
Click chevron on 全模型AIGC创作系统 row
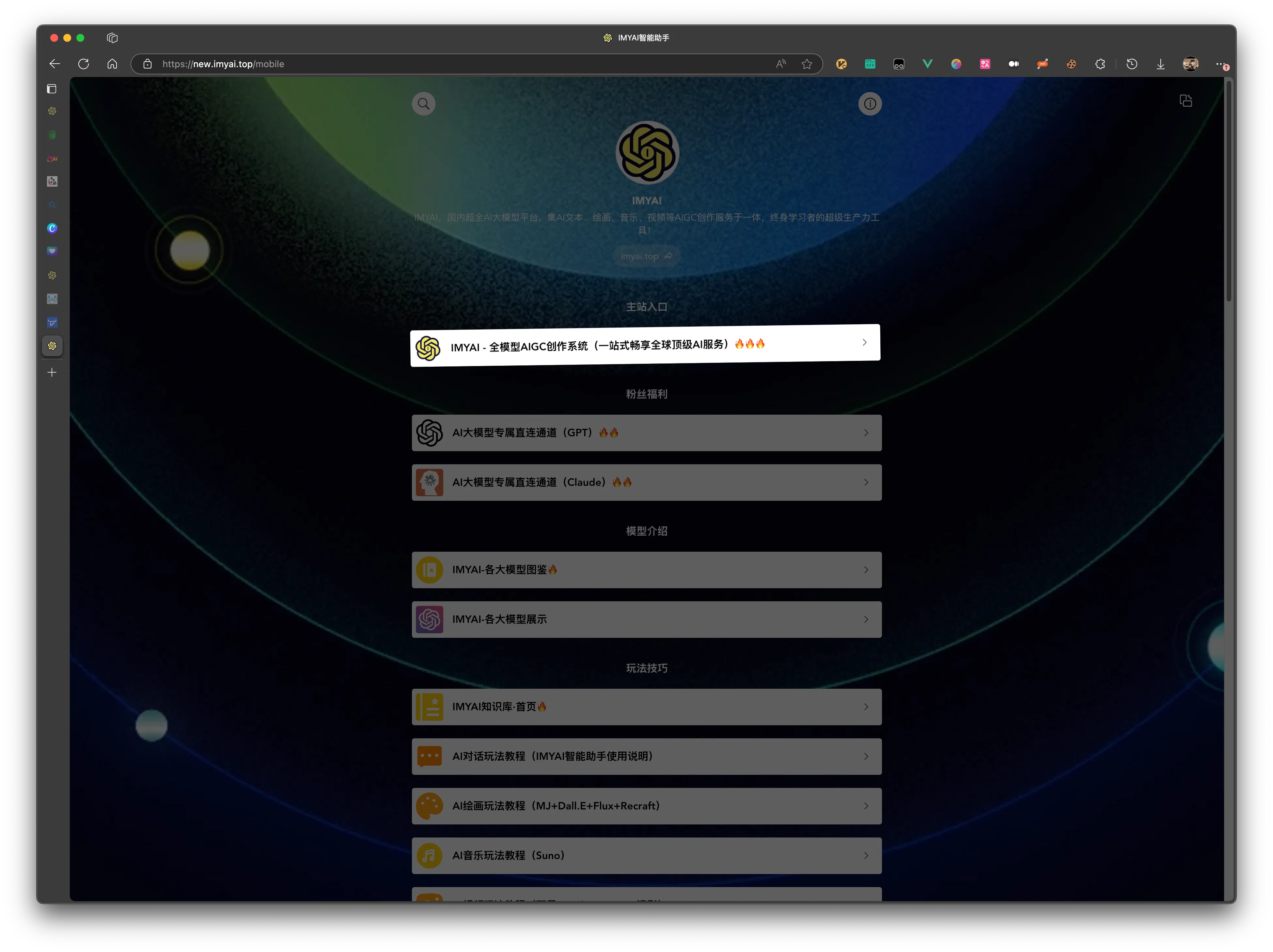(x=864, y=342)
